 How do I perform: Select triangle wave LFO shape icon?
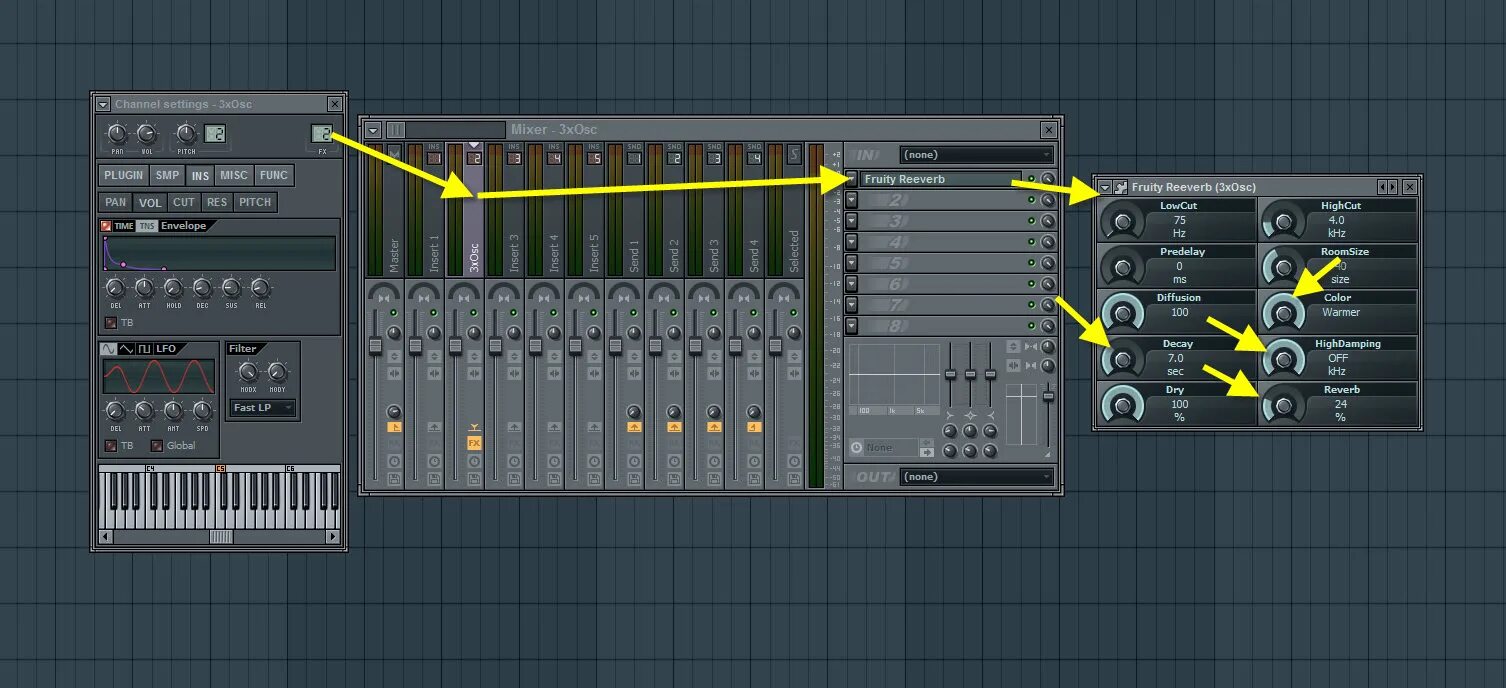pyautogui.click(x=126, y=349)
